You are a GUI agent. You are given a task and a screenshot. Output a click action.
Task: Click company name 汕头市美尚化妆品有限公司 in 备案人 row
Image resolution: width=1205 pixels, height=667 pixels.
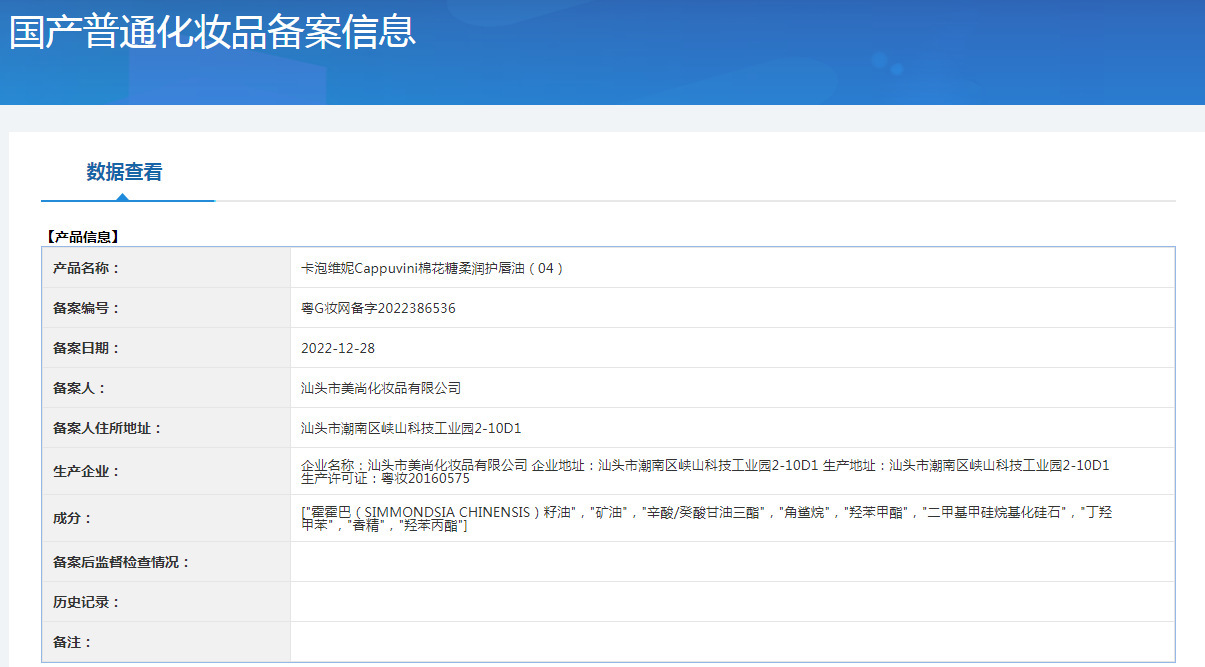click(x=381, y=388)
